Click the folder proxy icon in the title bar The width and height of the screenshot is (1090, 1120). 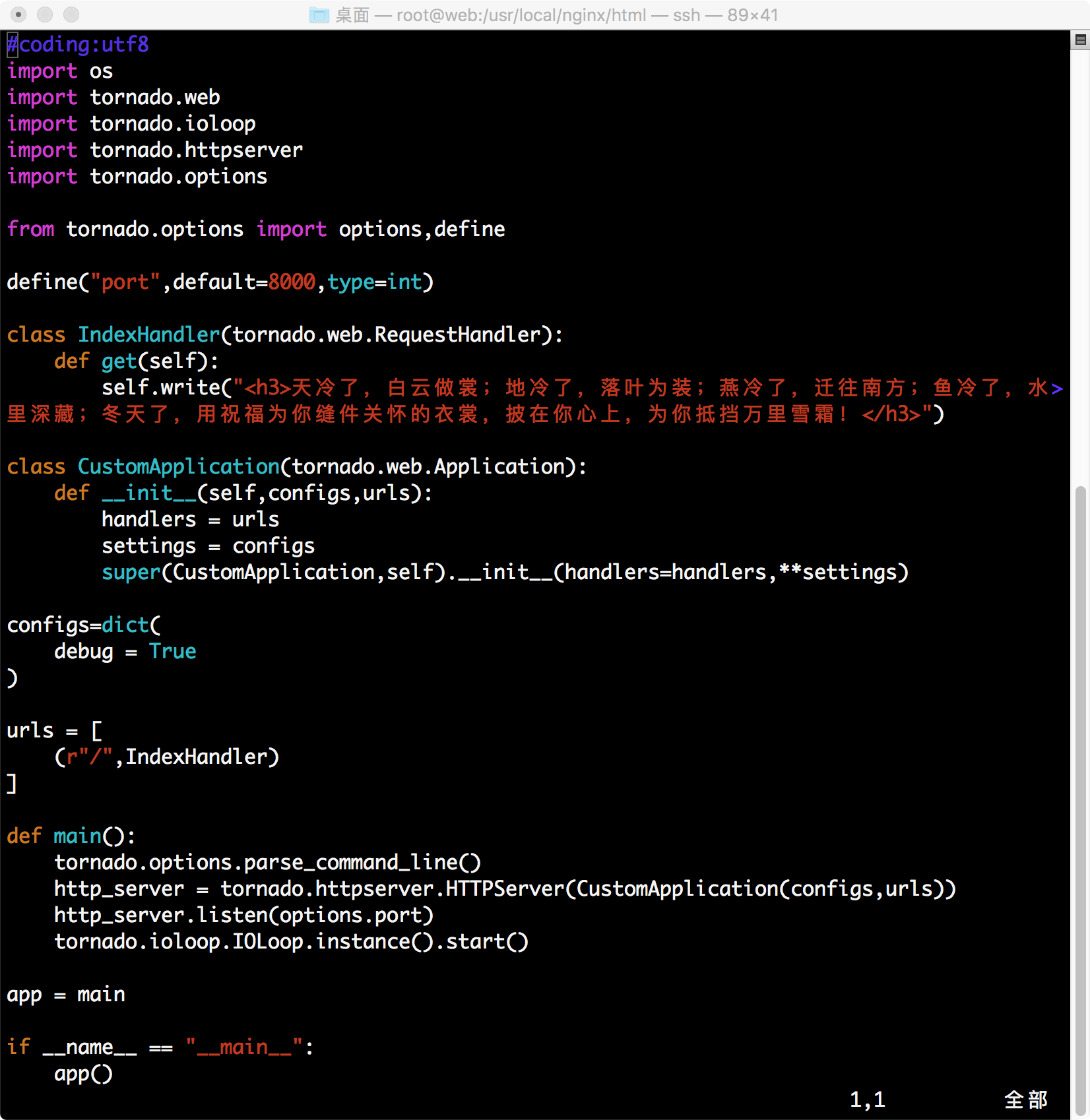tap(319, 15)
